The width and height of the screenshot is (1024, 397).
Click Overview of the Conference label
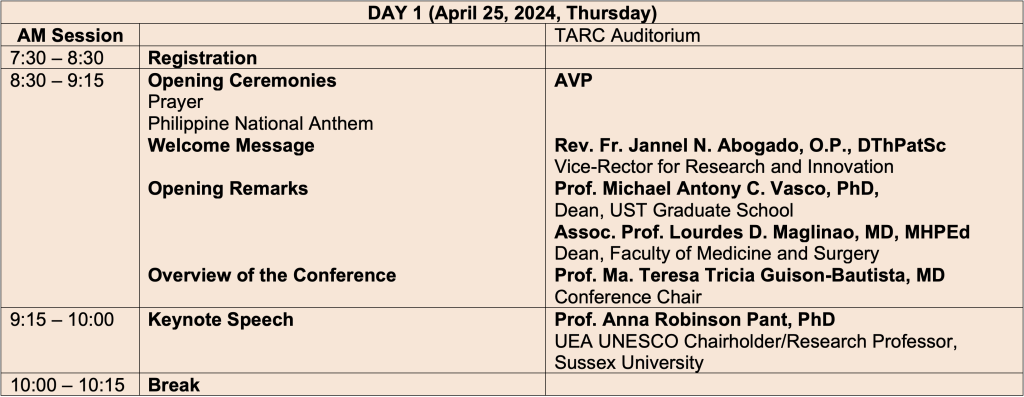272,276
